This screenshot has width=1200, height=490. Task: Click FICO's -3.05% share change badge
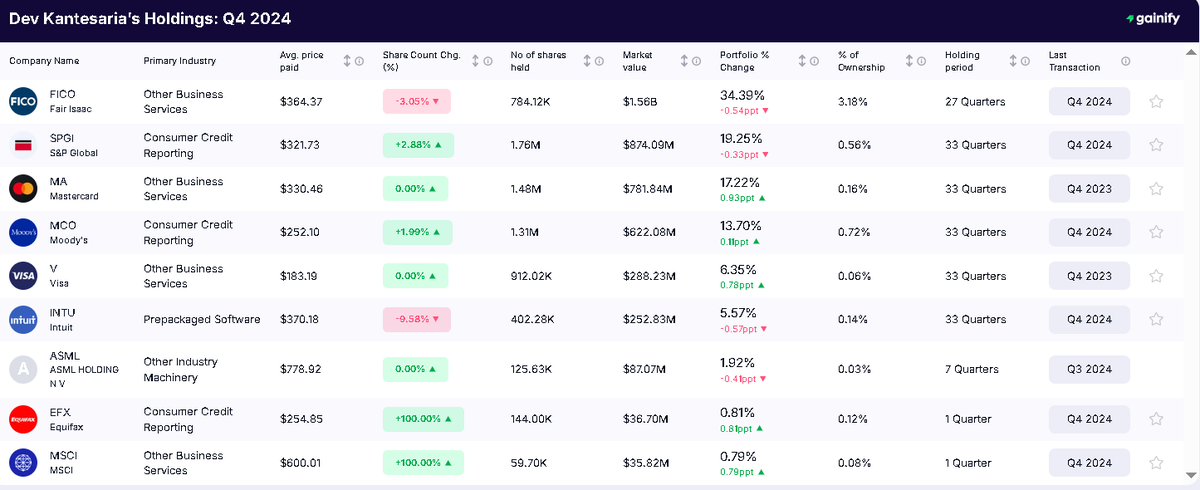[416, 102]
